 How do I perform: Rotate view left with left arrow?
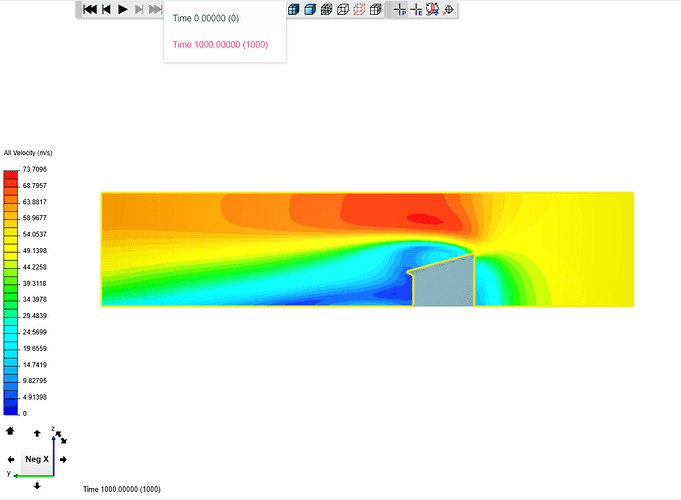point(11,459)
